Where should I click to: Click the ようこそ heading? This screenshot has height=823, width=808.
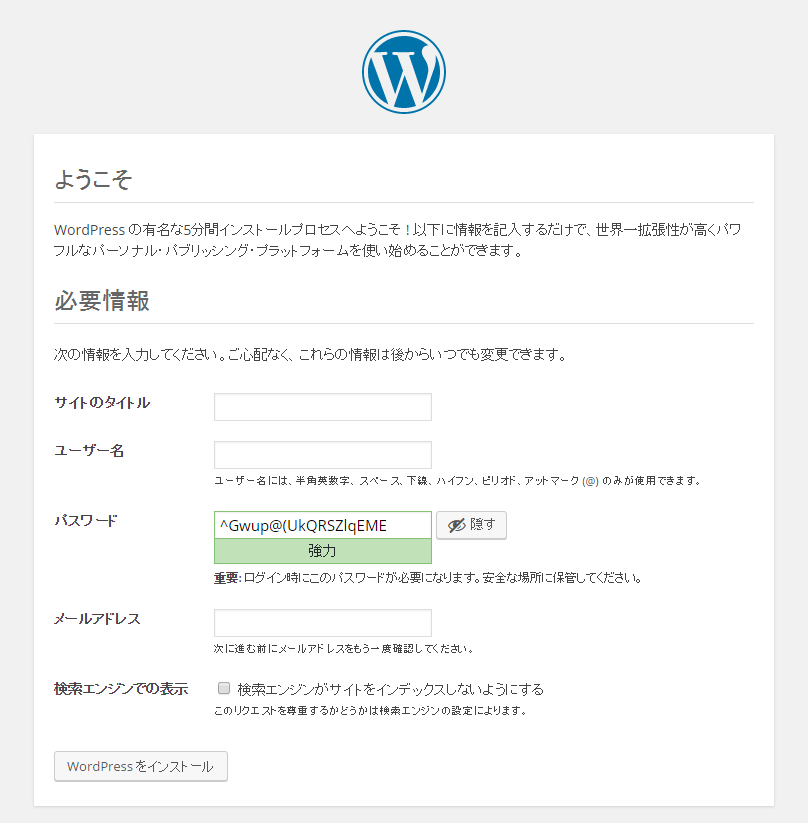click(x=93, y=180)
